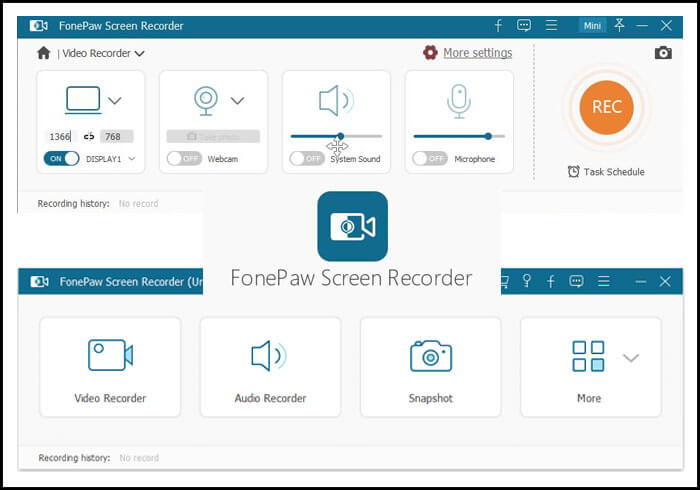Click the More grid icon
Image resolution: width=700 pixels, height=490 pixels.
click(x=588, y=356)
